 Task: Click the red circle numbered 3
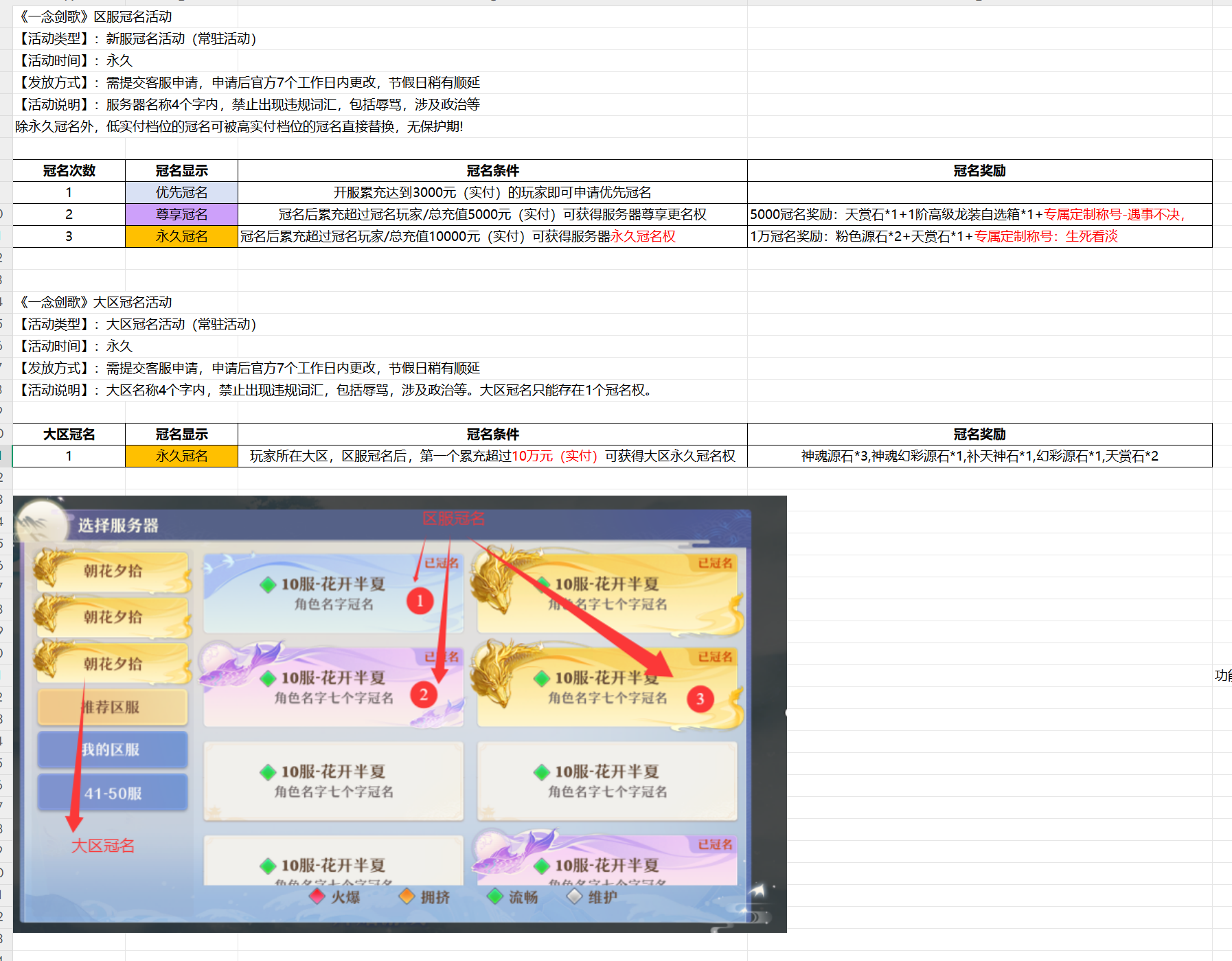(x=700, y=699)
